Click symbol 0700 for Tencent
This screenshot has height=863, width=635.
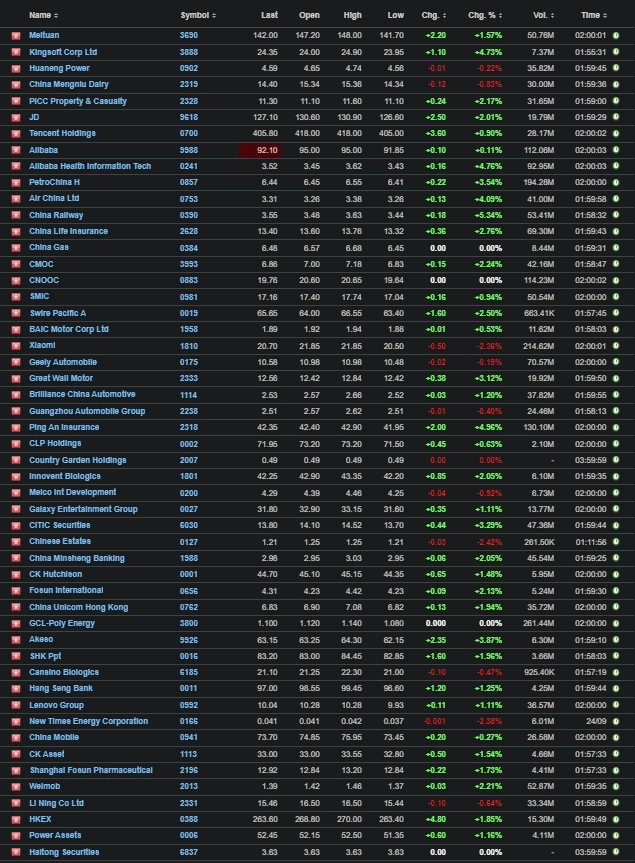(x=189, y=134)
